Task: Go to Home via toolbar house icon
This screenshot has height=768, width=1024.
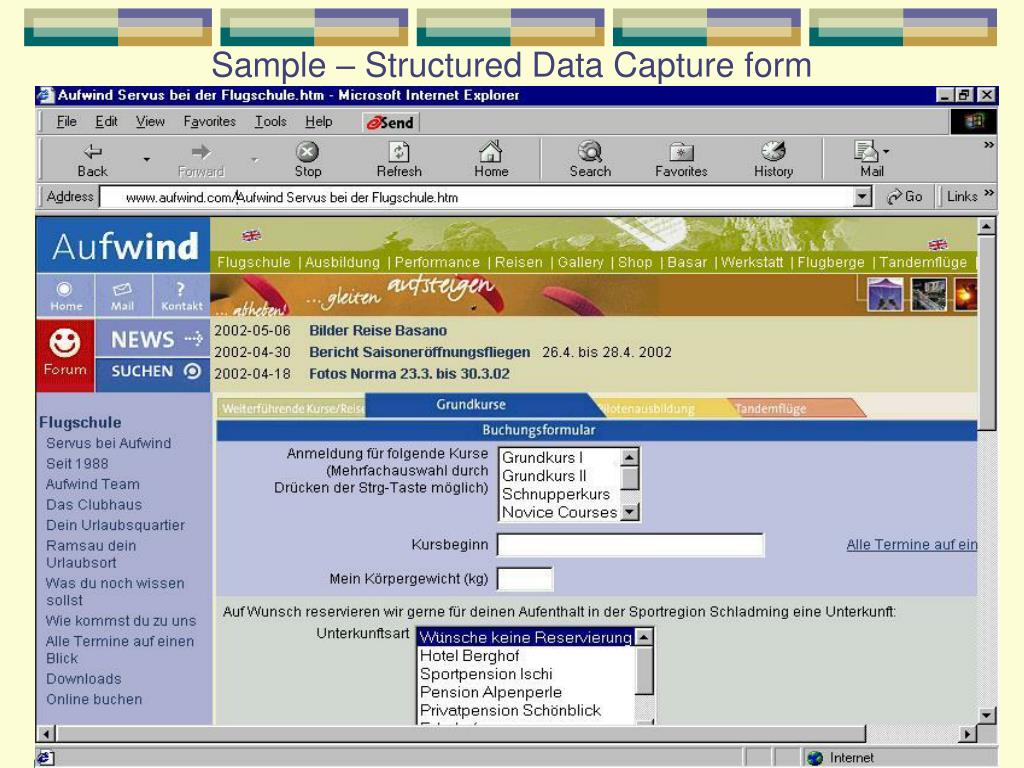Action: (x=491, y=152)
